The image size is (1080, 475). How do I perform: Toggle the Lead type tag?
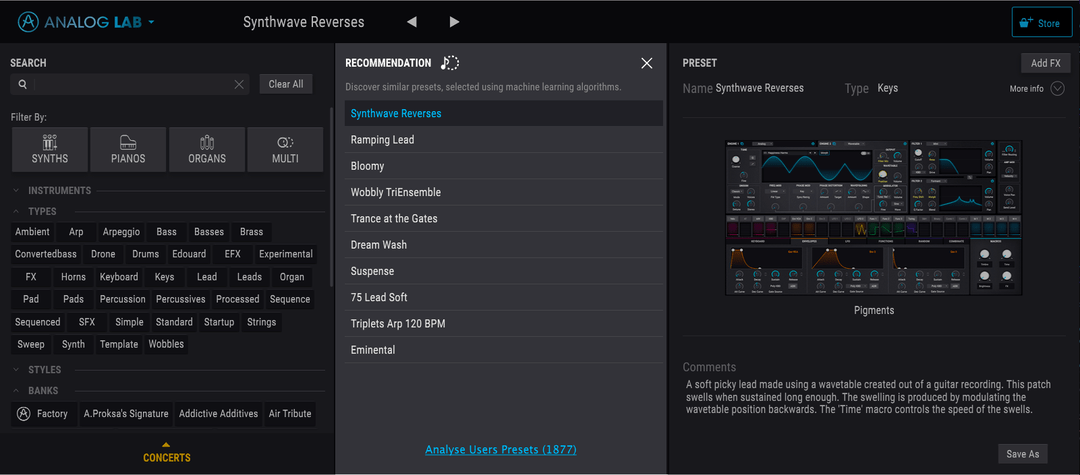(207, 277)
